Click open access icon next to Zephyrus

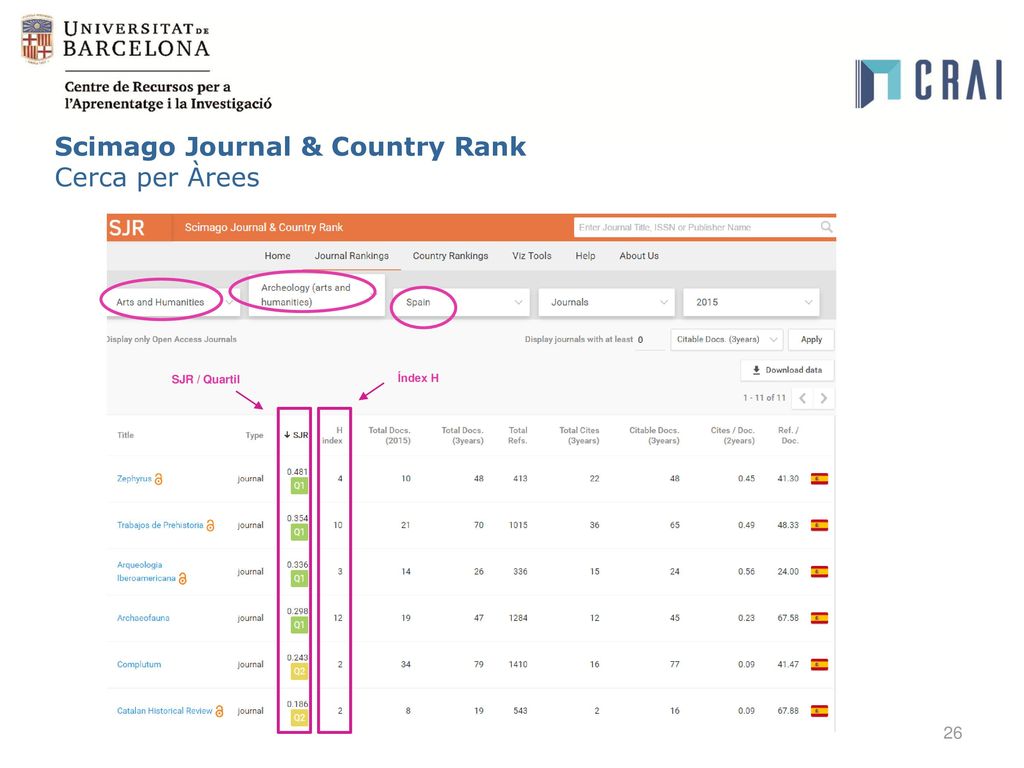tap(158, 479)
